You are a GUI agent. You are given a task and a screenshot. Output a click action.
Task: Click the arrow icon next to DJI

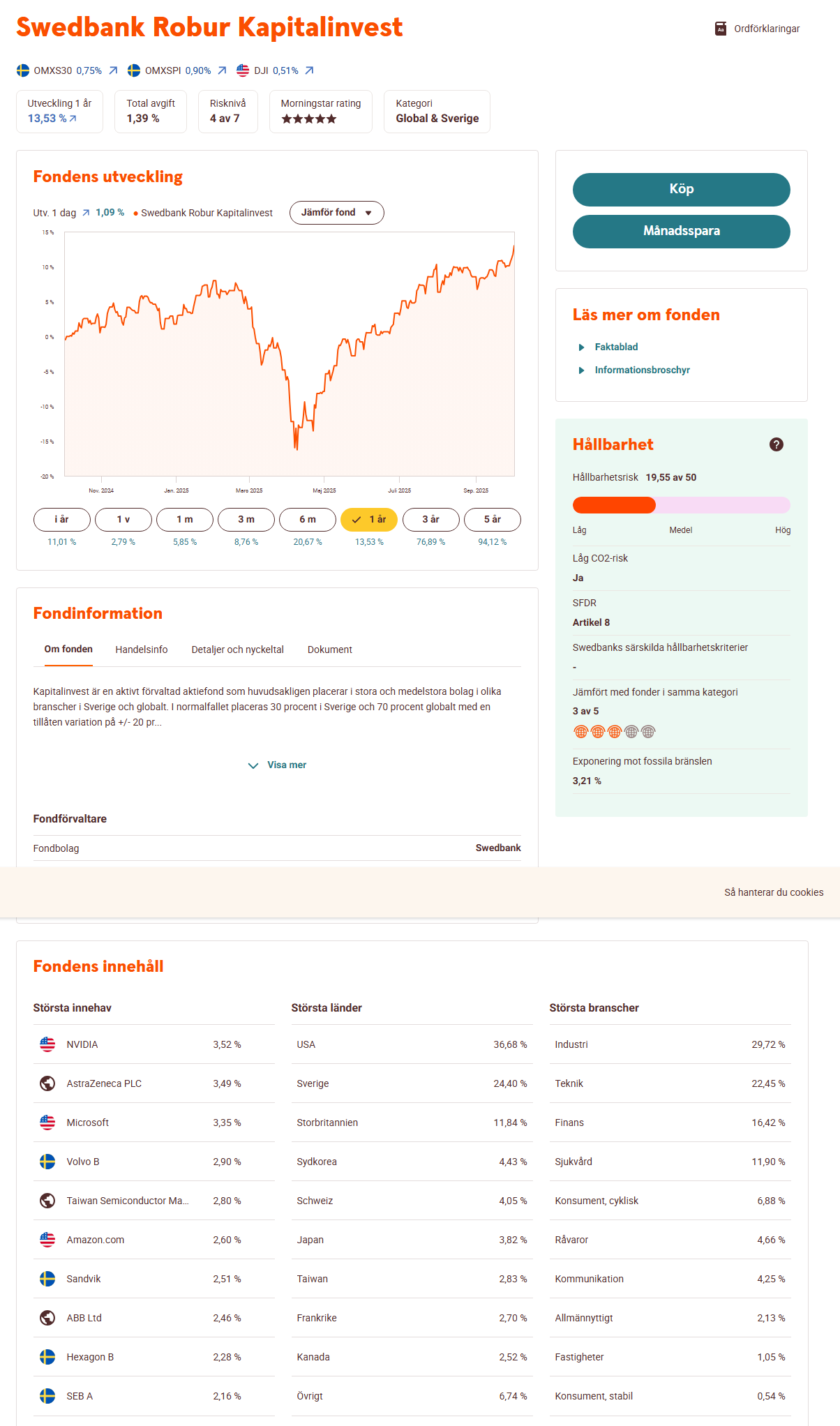309,70
